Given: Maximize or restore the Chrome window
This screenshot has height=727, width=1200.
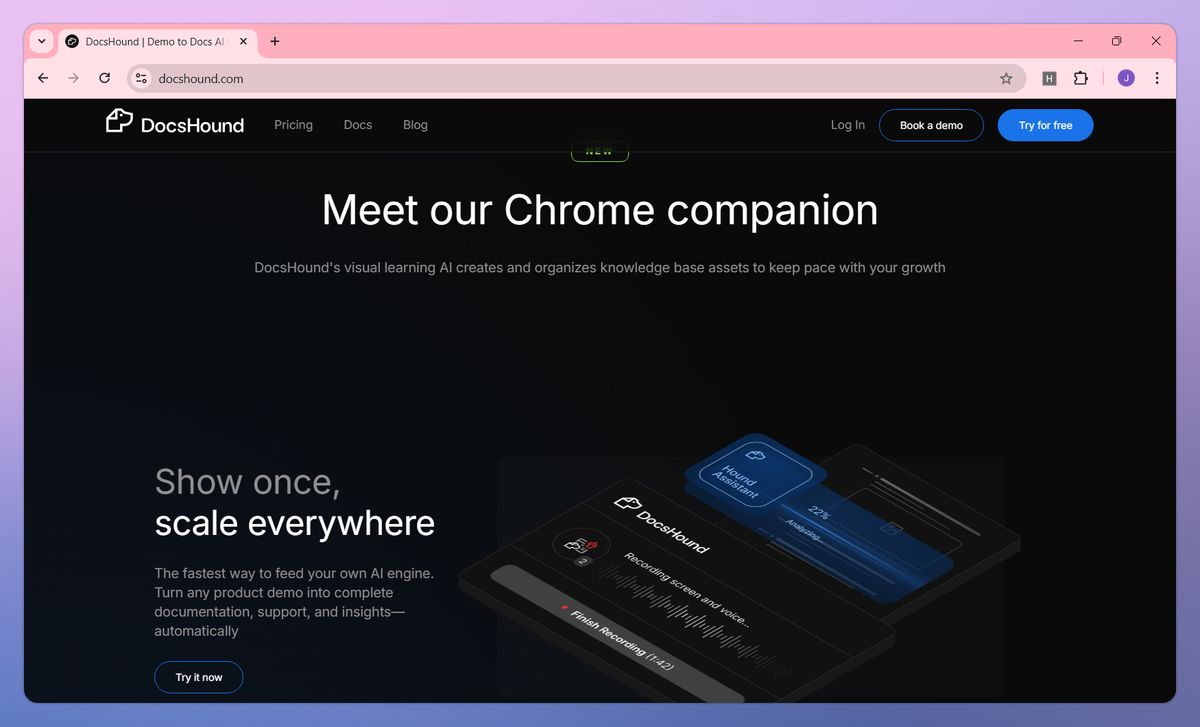Looking at the screenshot, I should click(x=1117, y=41).
